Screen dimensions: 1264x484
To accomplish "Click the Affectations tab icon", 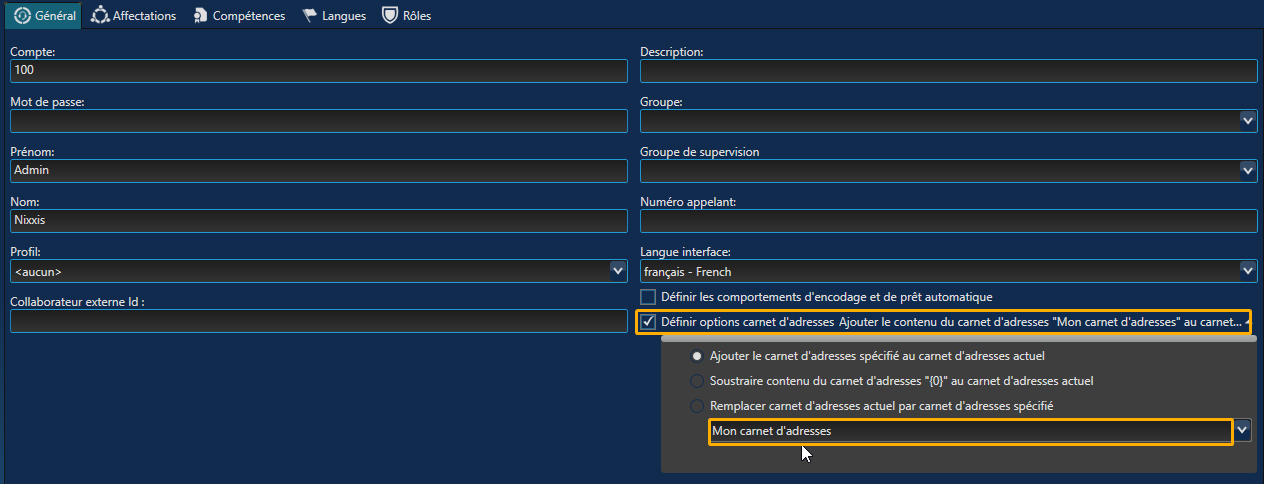I will [99, 16].
